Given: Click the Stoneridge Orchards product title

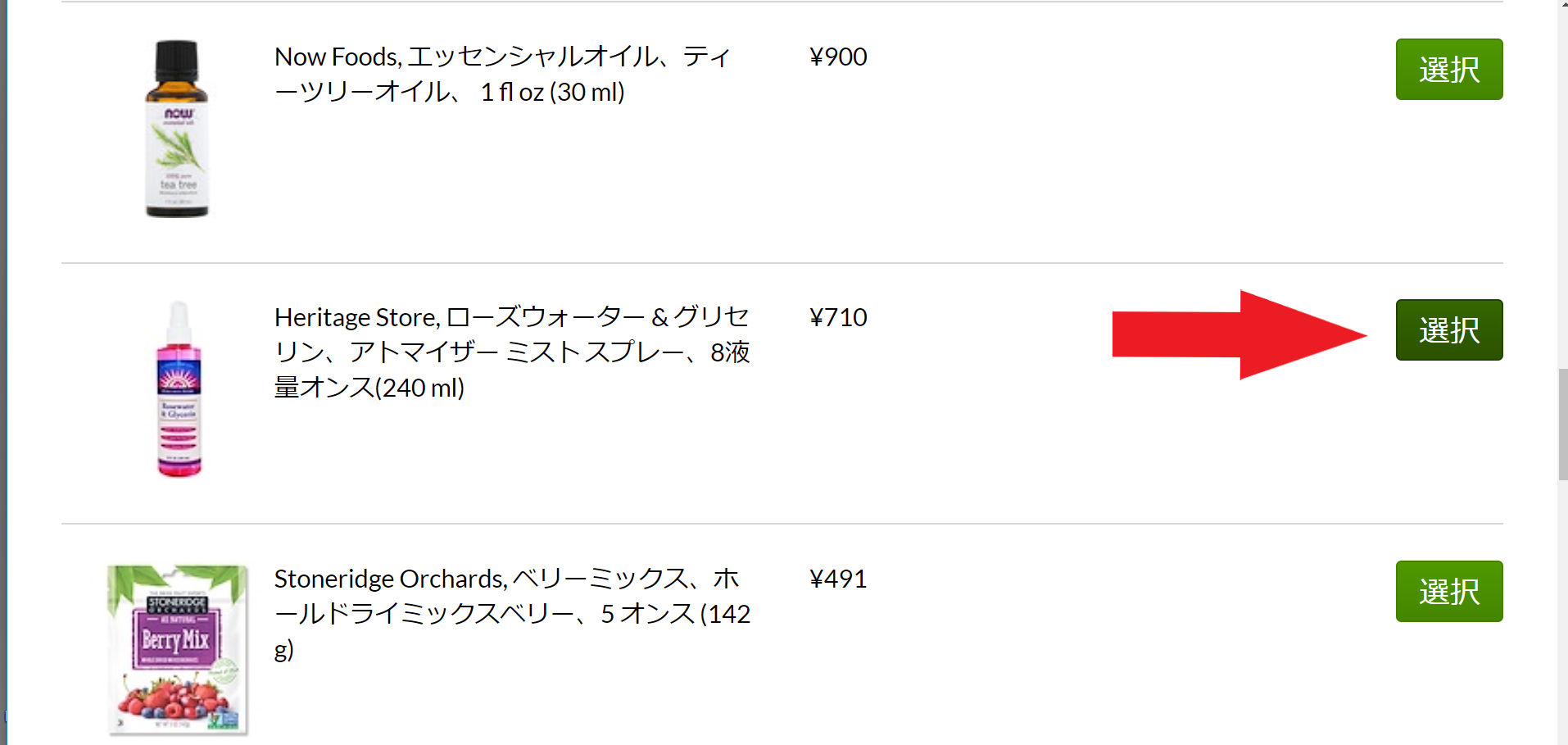Looking at the screenshot, I should [512, 614].
